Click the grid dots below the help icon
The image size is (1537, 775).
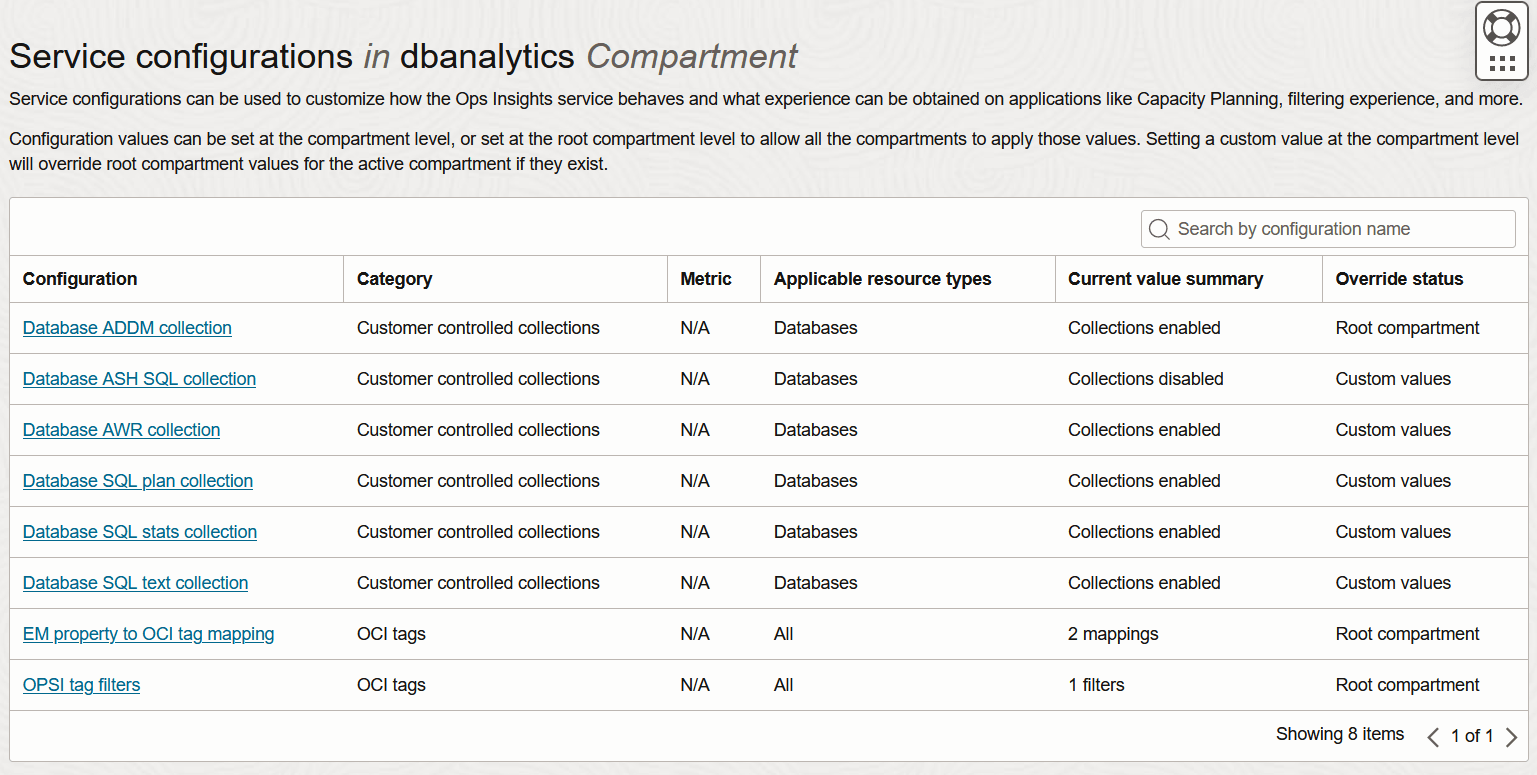tap(1501, 64)
